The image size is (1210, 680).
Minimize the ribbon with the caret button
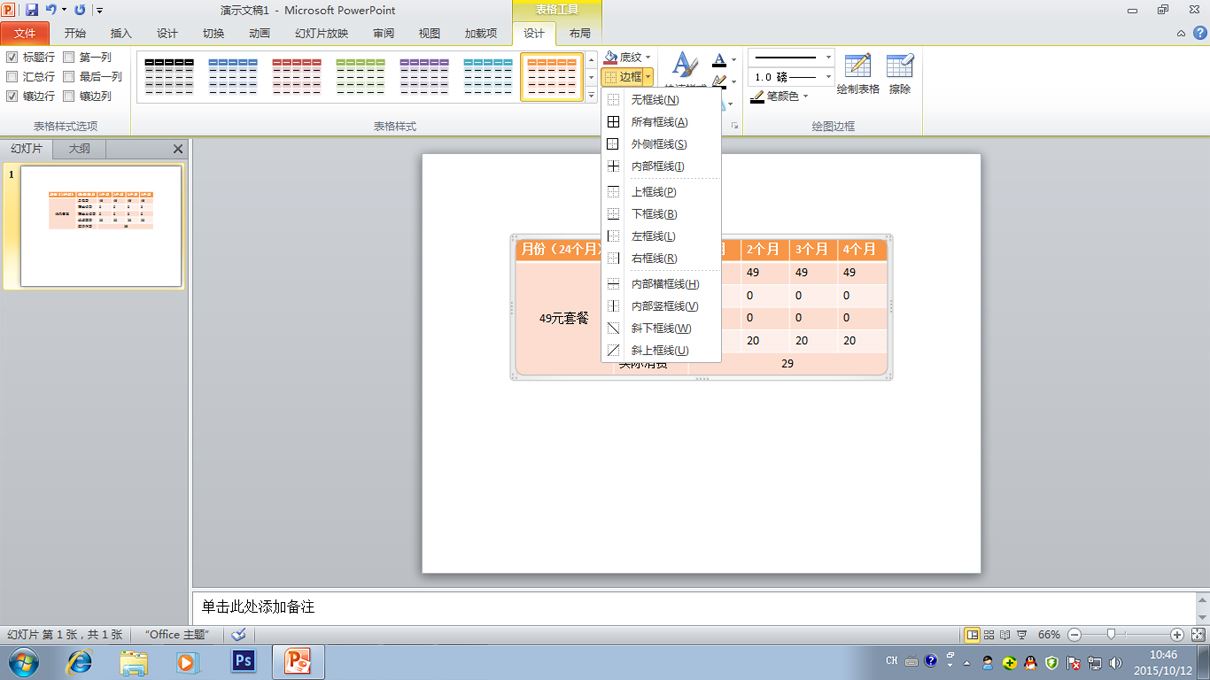[x=1181, y=33]
